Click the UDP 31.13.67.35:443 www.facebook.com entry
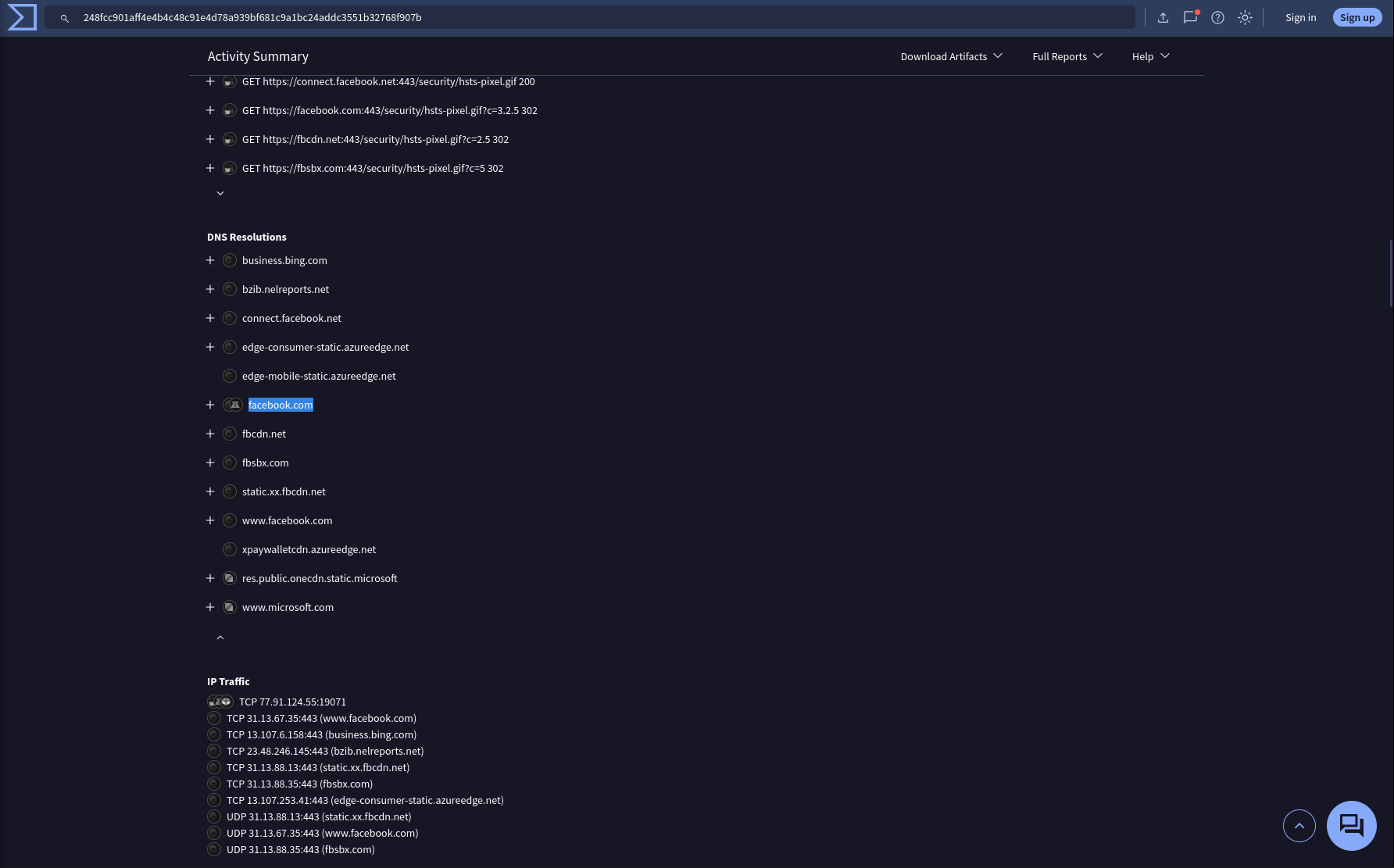Viewport: 1394px width, 868px height. point(322,833)
